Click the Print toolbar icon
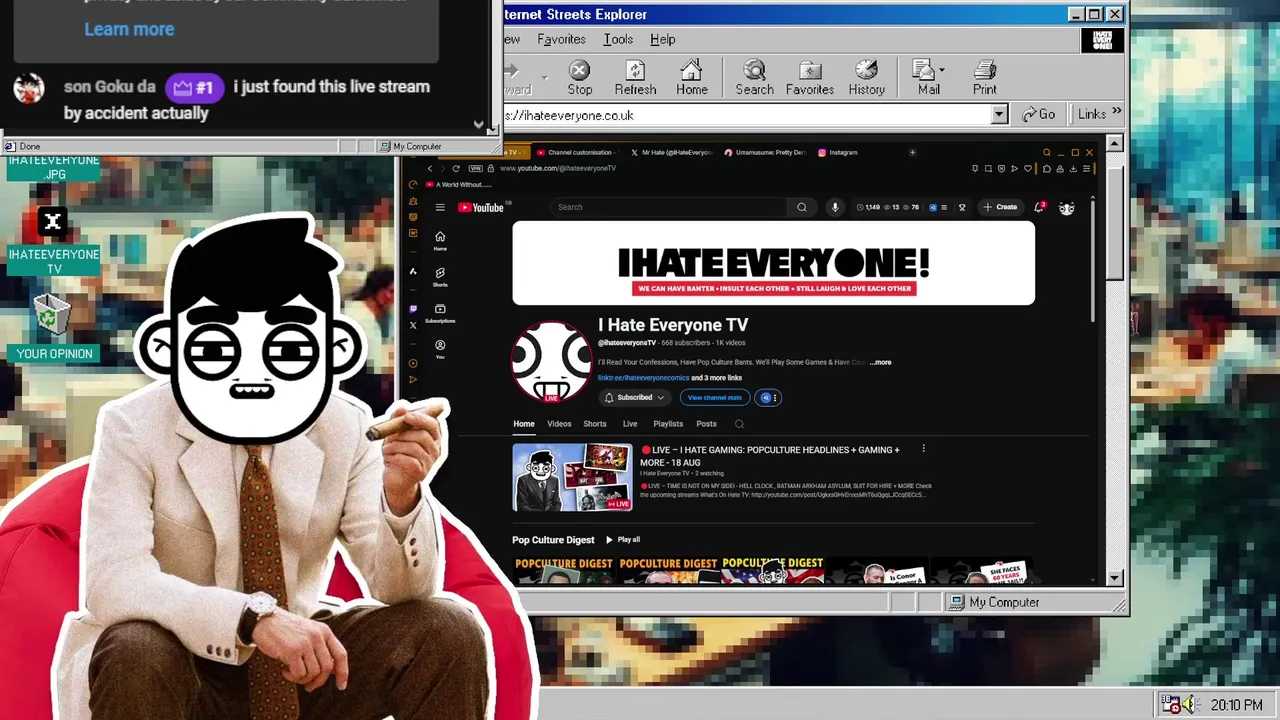Image resolution: width=1280 pixels, height=720 pixels. click(x=985, y=78)
